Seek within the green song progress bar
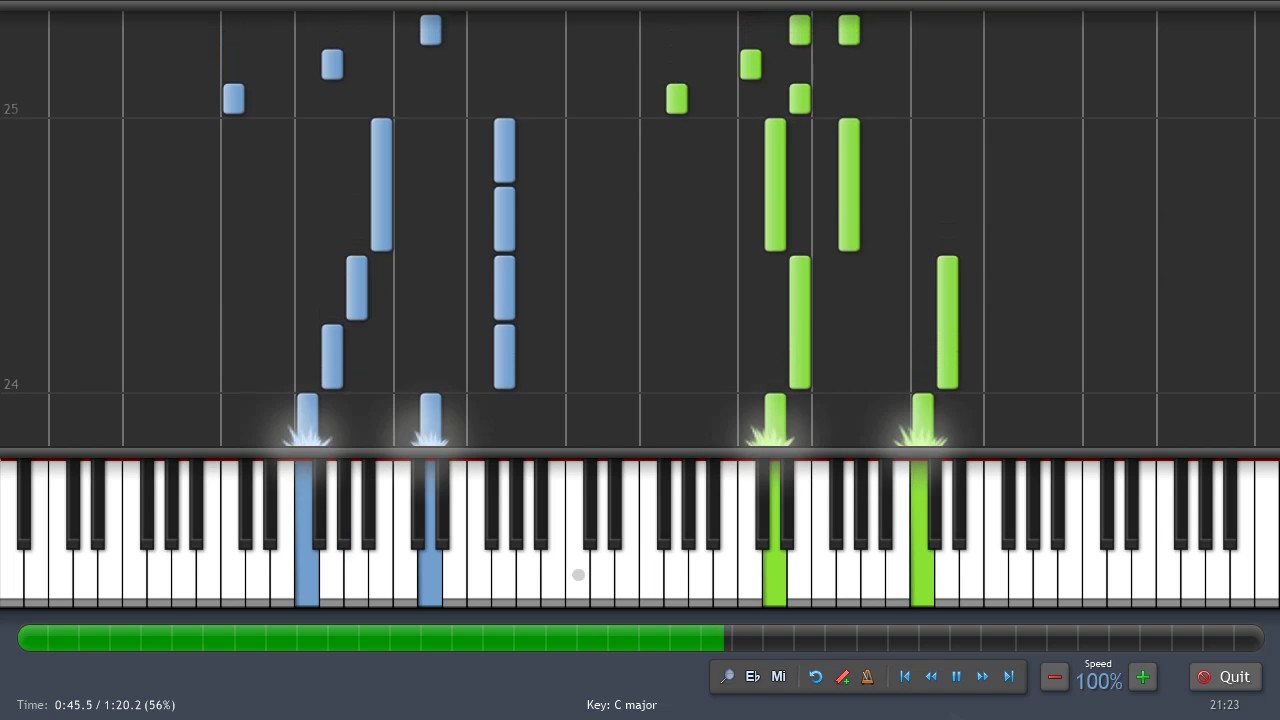 click(640, 637)
